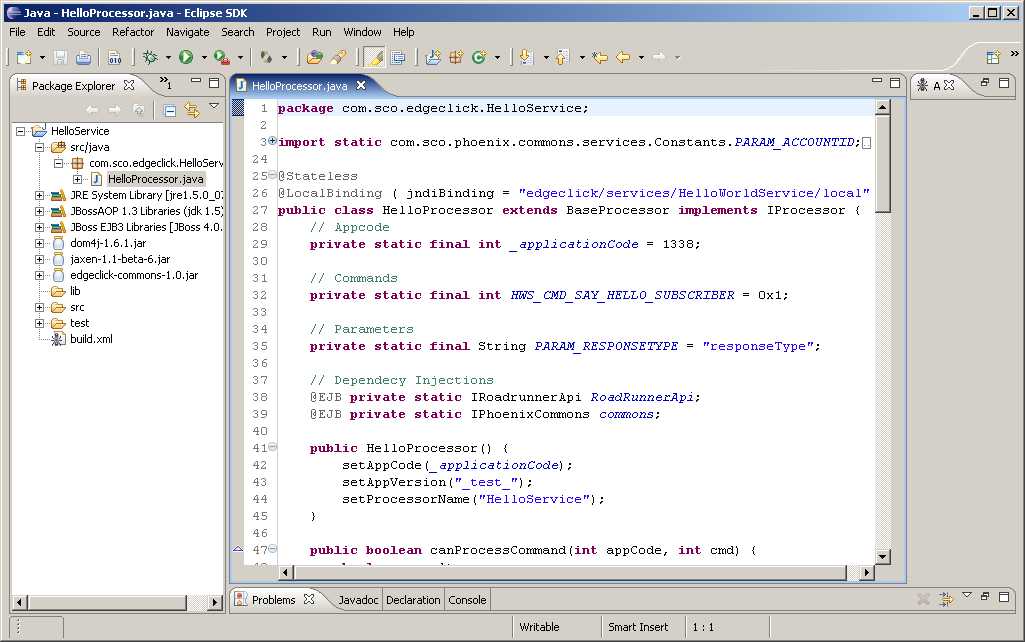Expand the HelloProcessor.java tree node
1025x642 pixels.
tap(77, 179)
